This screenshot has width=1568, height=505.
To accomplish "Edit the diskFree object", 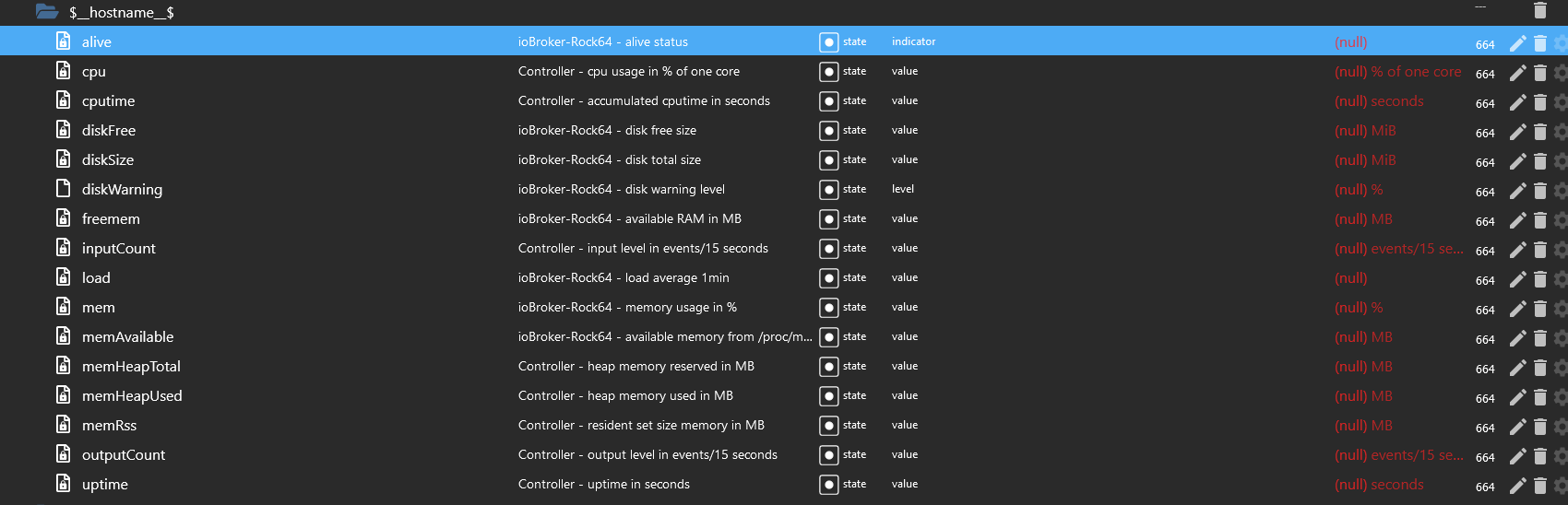I will (x=1517, y=132).
